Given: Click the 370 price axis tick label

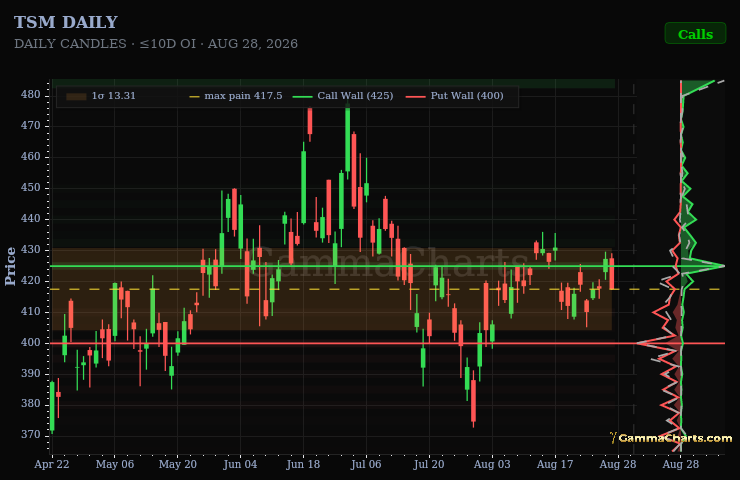Looking at the screenshot, I should click(x=31, y=435).
